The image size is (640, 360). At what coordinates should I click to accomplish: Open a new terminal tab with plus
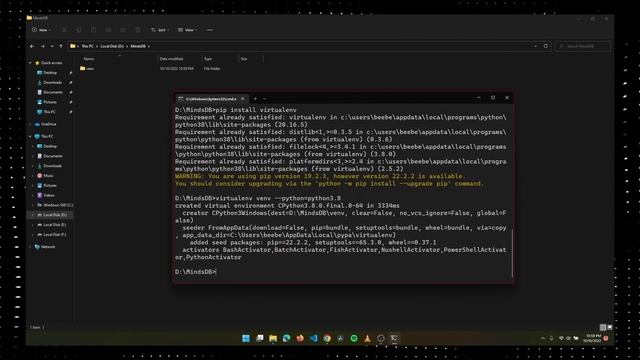256,99
